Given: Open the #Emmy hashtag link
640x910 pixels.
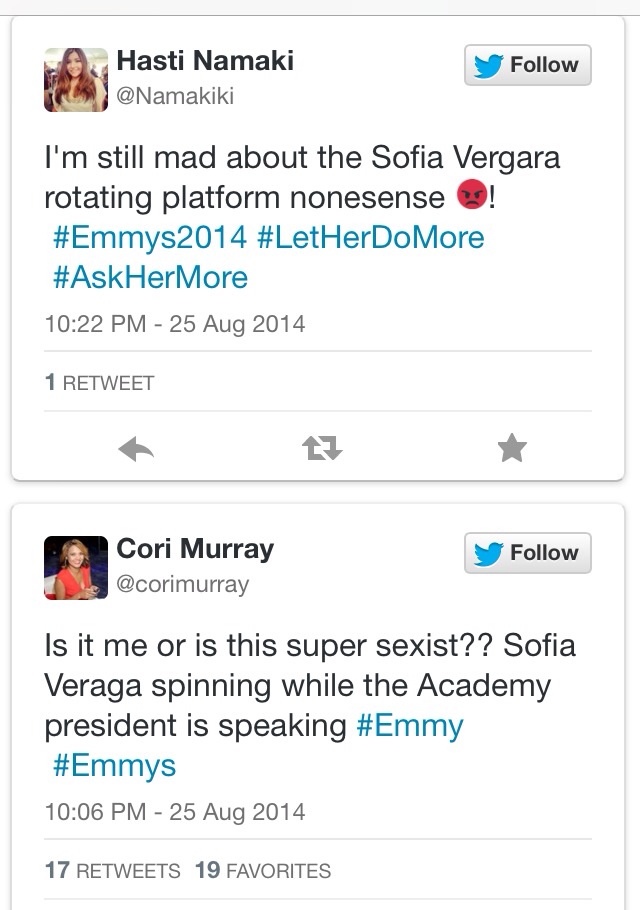Looking at the screenshot, I should tap(410, 725).
